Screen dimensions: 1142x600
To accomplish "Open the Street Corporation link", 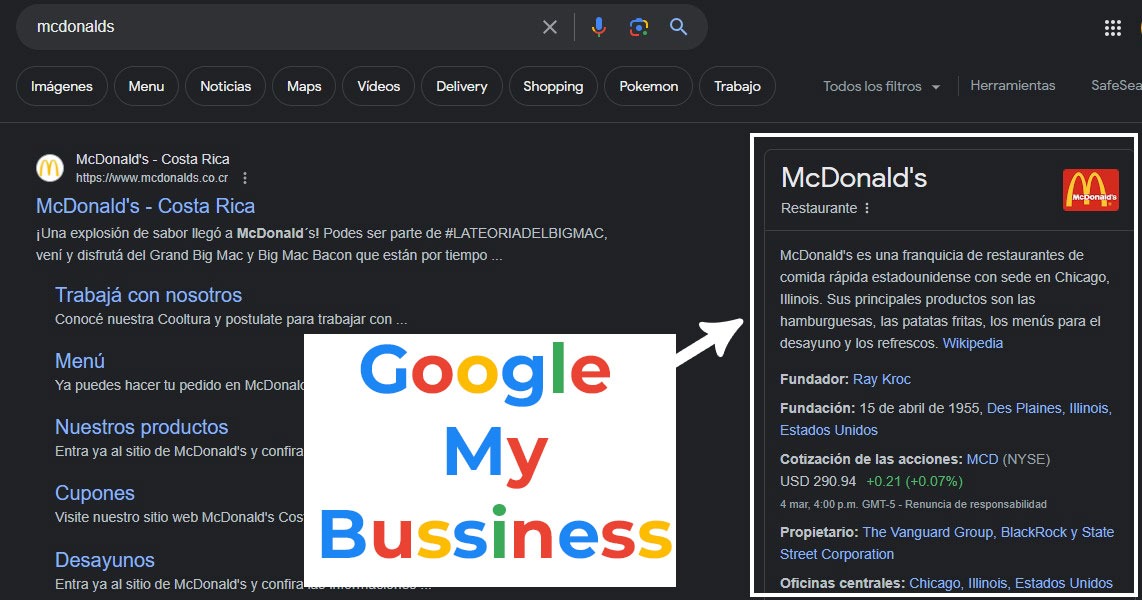I will 837,554.
